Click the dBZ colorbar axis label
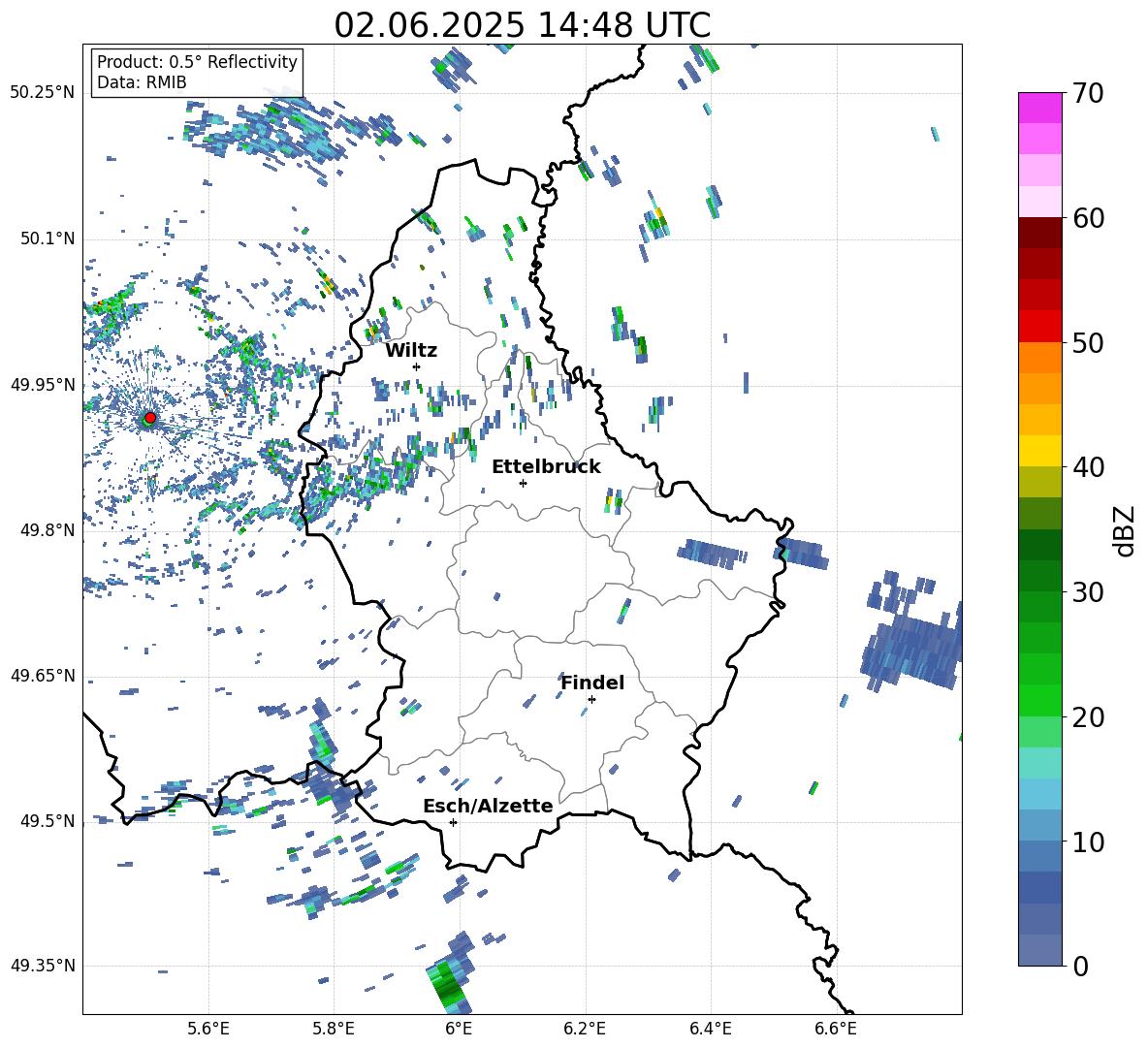Viewport: 1148px width, 1048px height. point(1126,530)
